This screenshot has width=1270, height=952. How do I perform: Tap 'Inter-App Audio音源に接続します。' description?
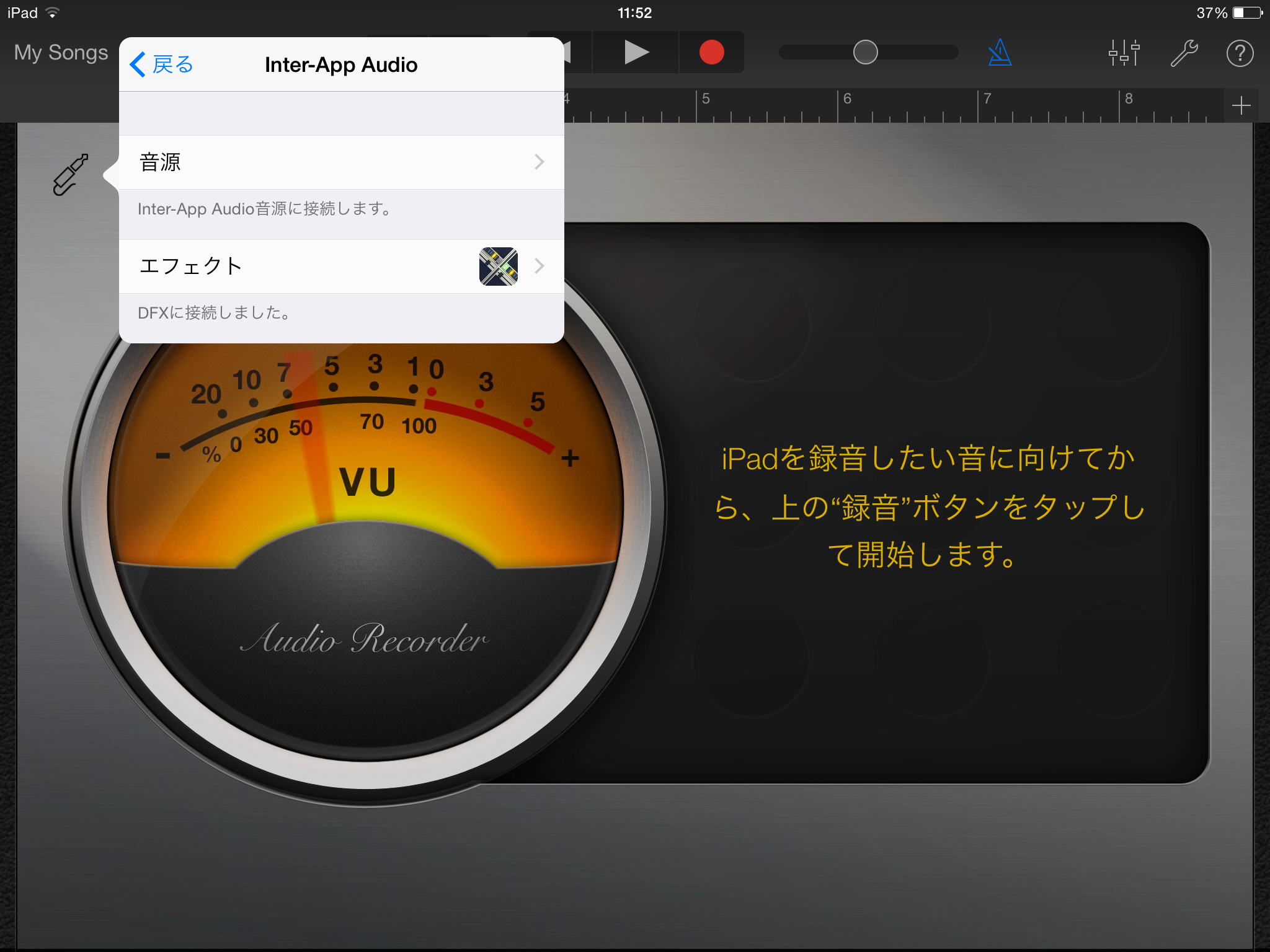[x=264, y=209]
